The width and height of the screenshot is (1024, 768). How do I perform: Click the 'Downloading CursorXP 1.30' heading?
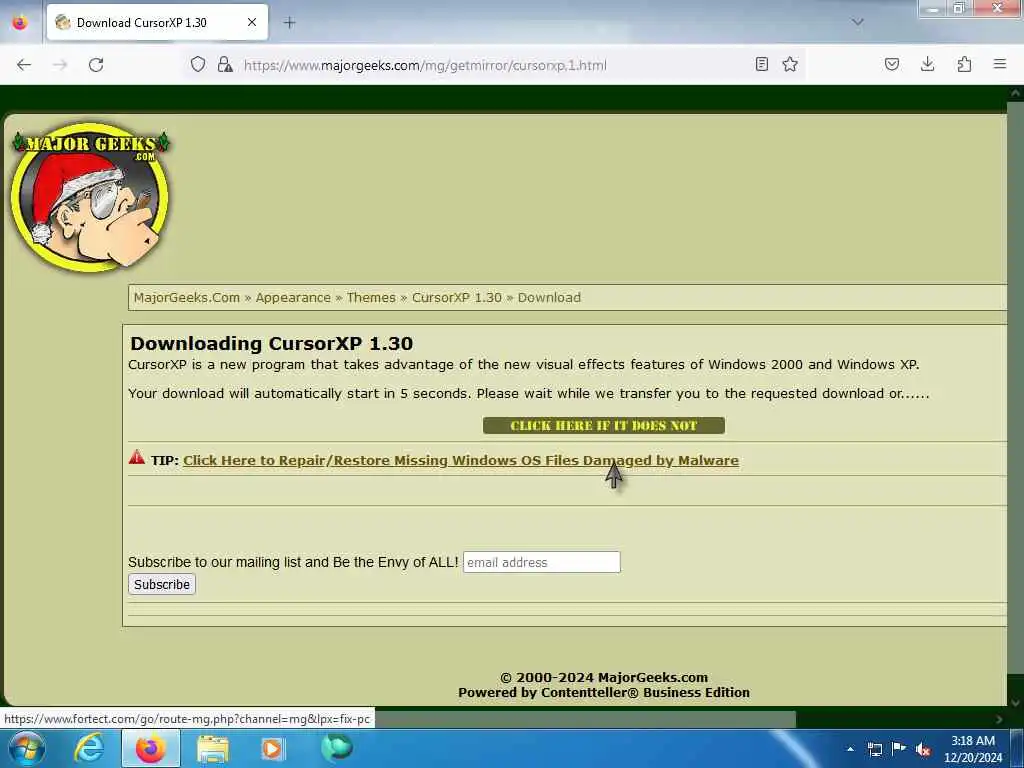click(x=272, y=344)
